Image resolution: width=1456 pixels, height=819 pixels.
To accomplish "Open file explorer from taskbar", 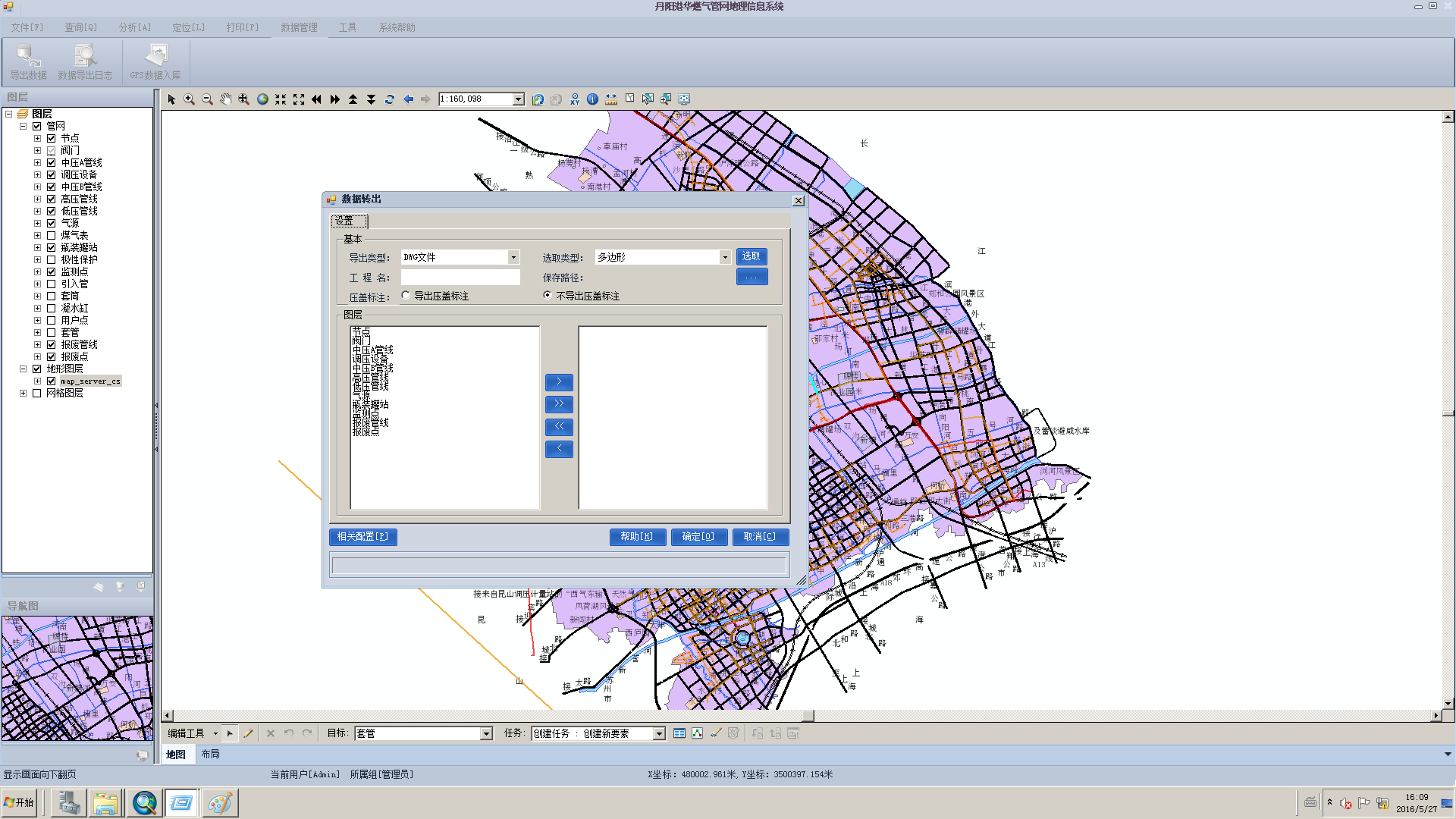I will click(x=105, y=803).
